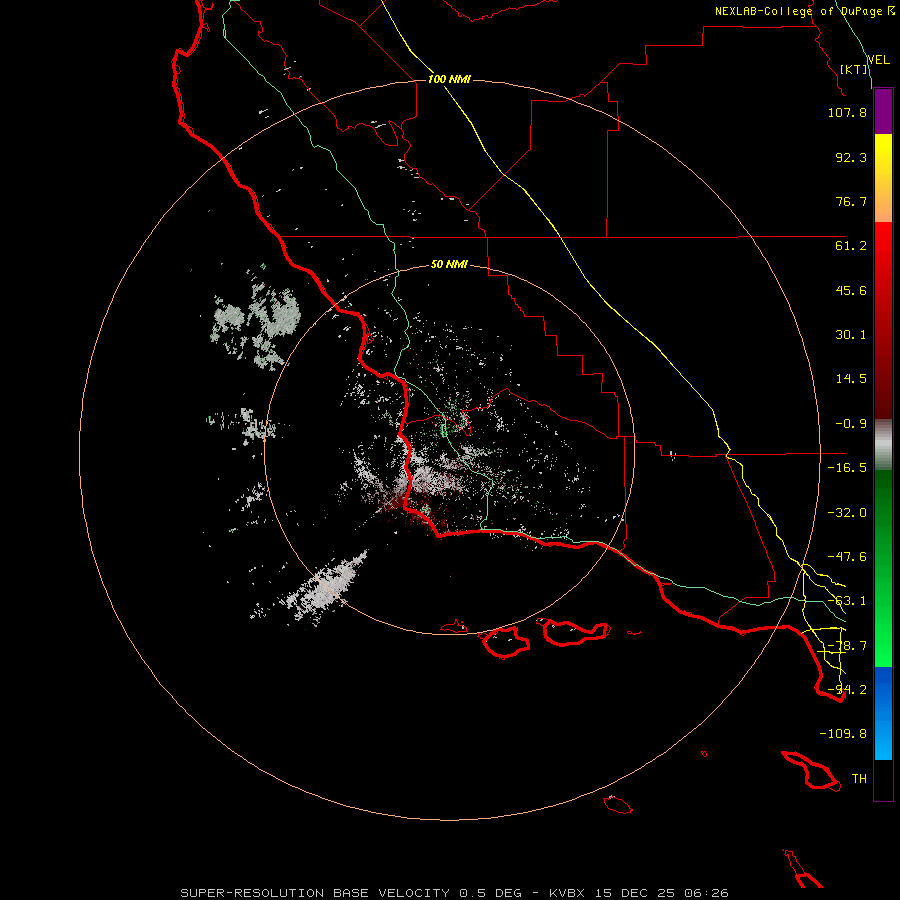Click the -47.6 value on the velocity scale
Screen dimensions: 900x900
tap(847, 557)
